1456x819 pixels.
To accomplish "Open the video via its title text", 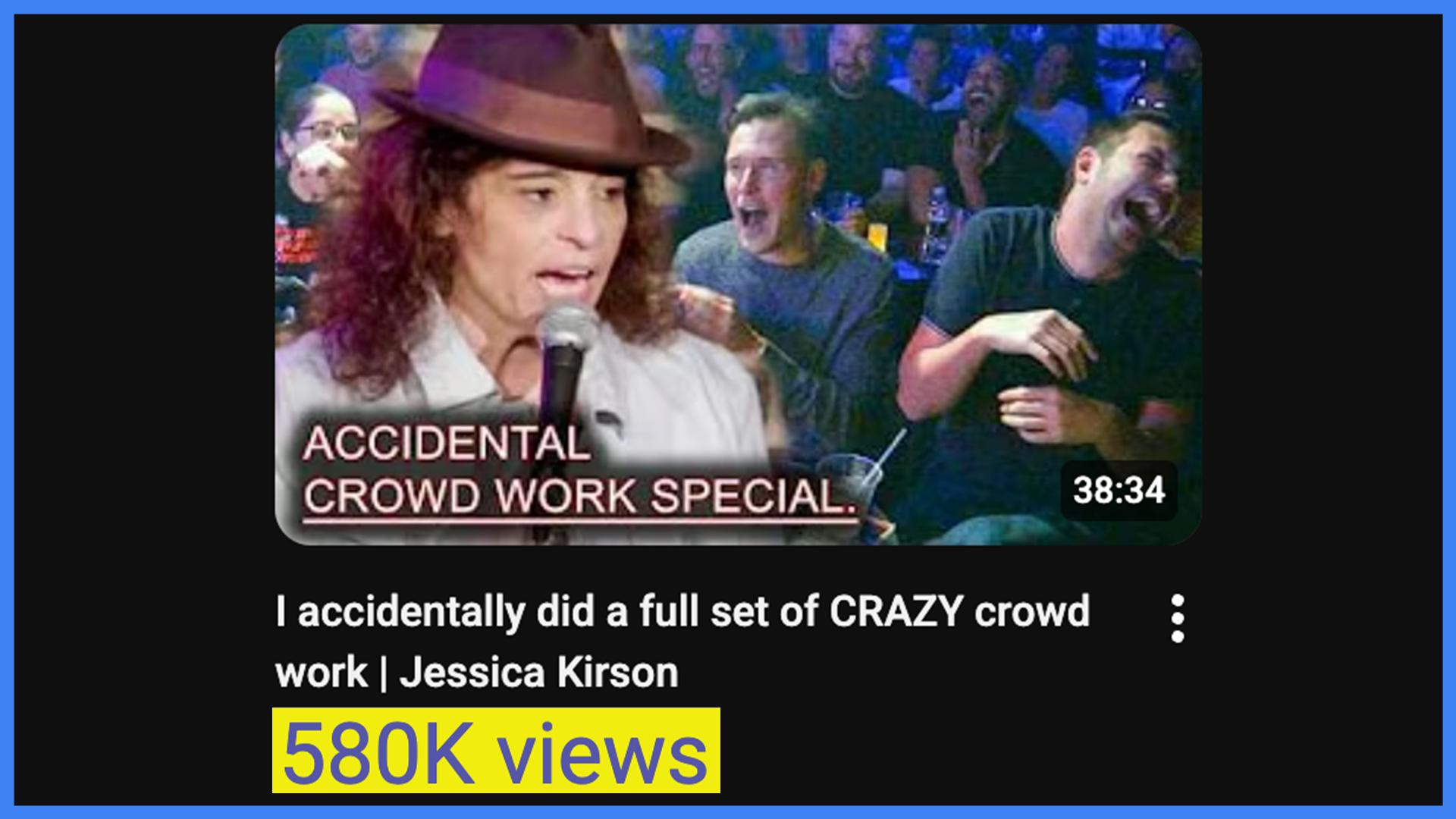I will click(x=682, y=642).
